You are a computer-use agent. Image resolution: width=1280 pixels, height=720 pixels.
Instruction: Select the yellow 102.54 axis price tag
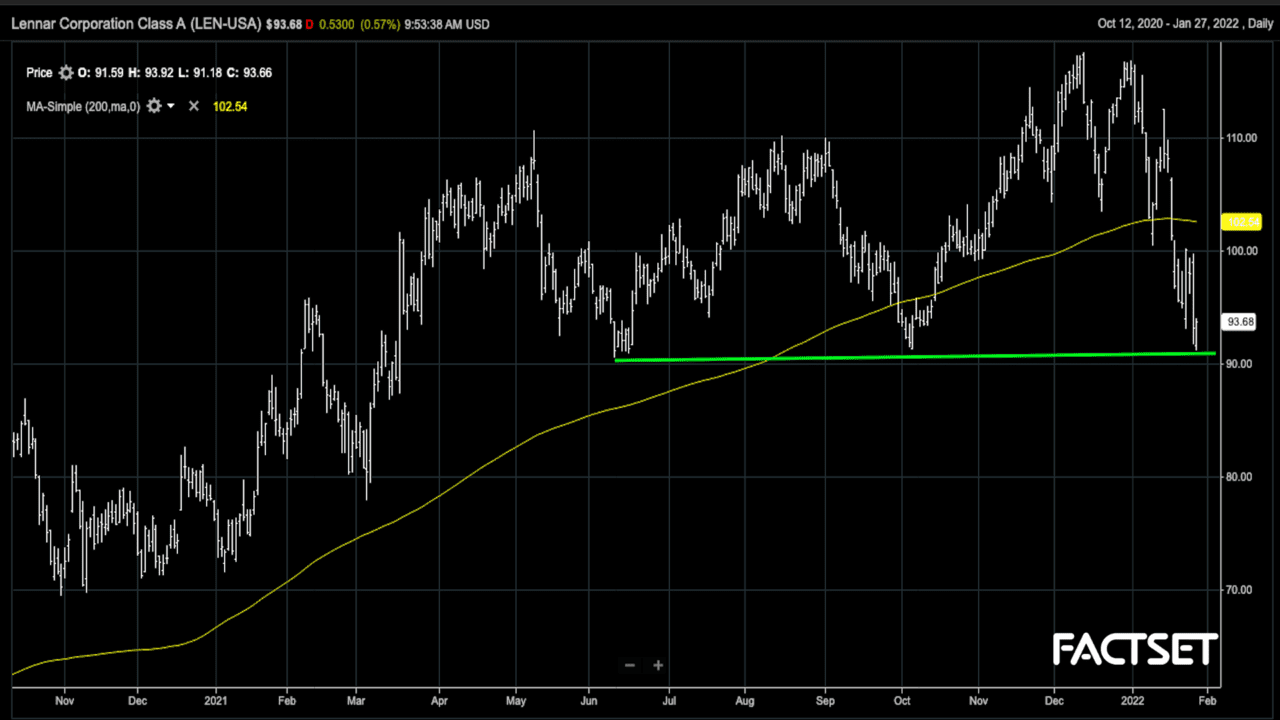coord(1240,222)
